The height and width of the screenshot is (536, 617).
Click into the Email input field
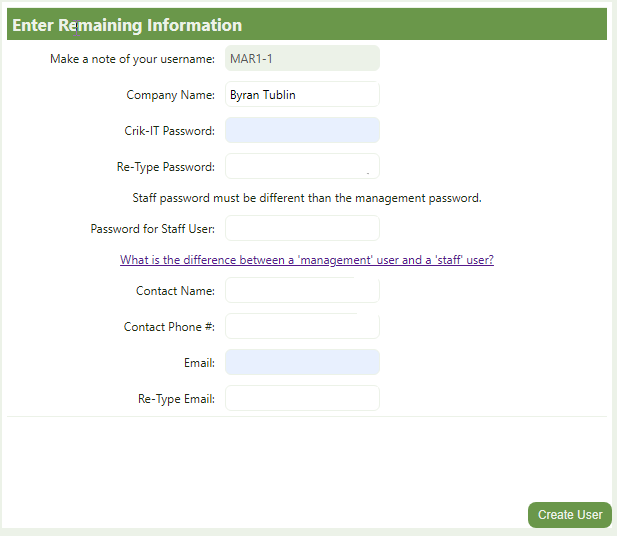pyautogui.click(x=302, y=363)
